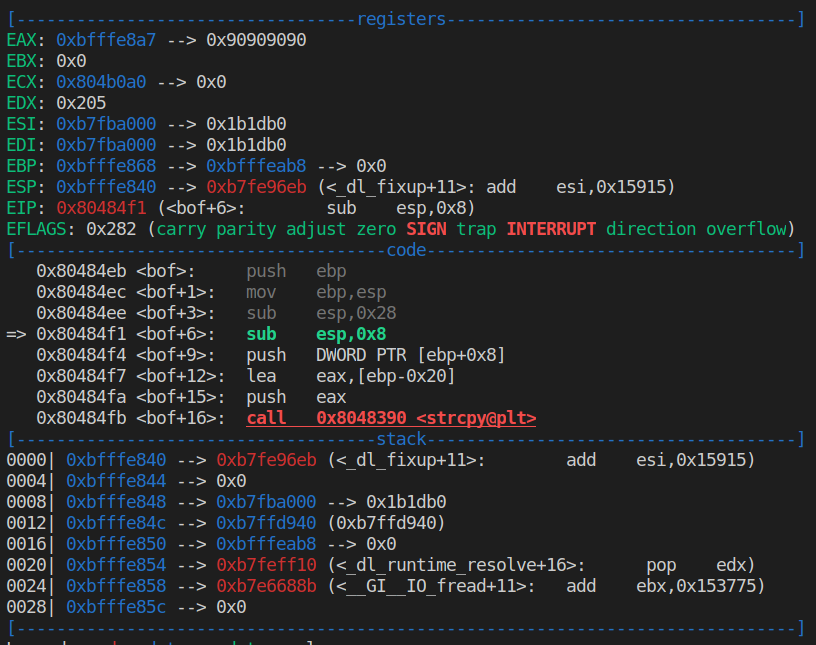Click the stack section header

401,439
